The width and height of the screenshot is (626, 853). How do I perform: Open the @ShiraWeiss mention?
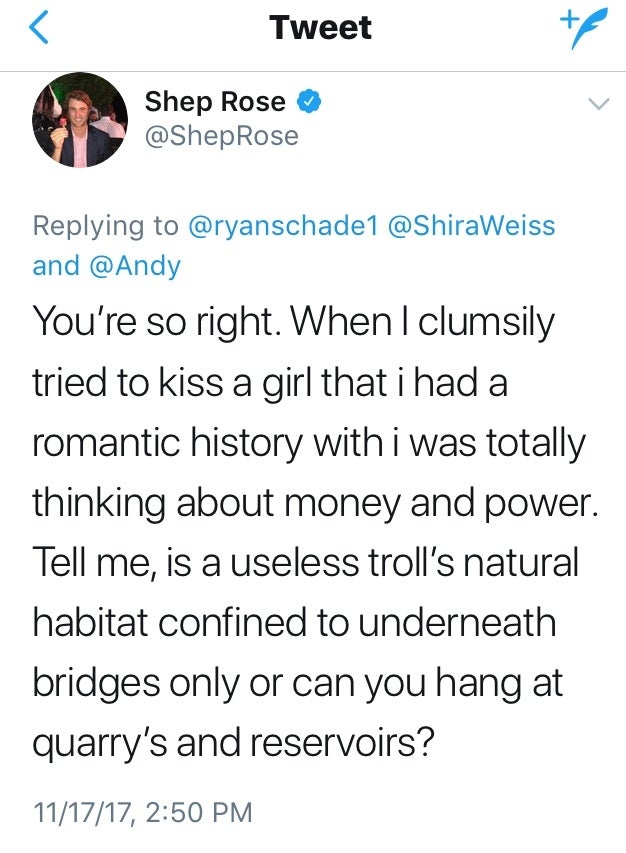[x=472, y=226]
